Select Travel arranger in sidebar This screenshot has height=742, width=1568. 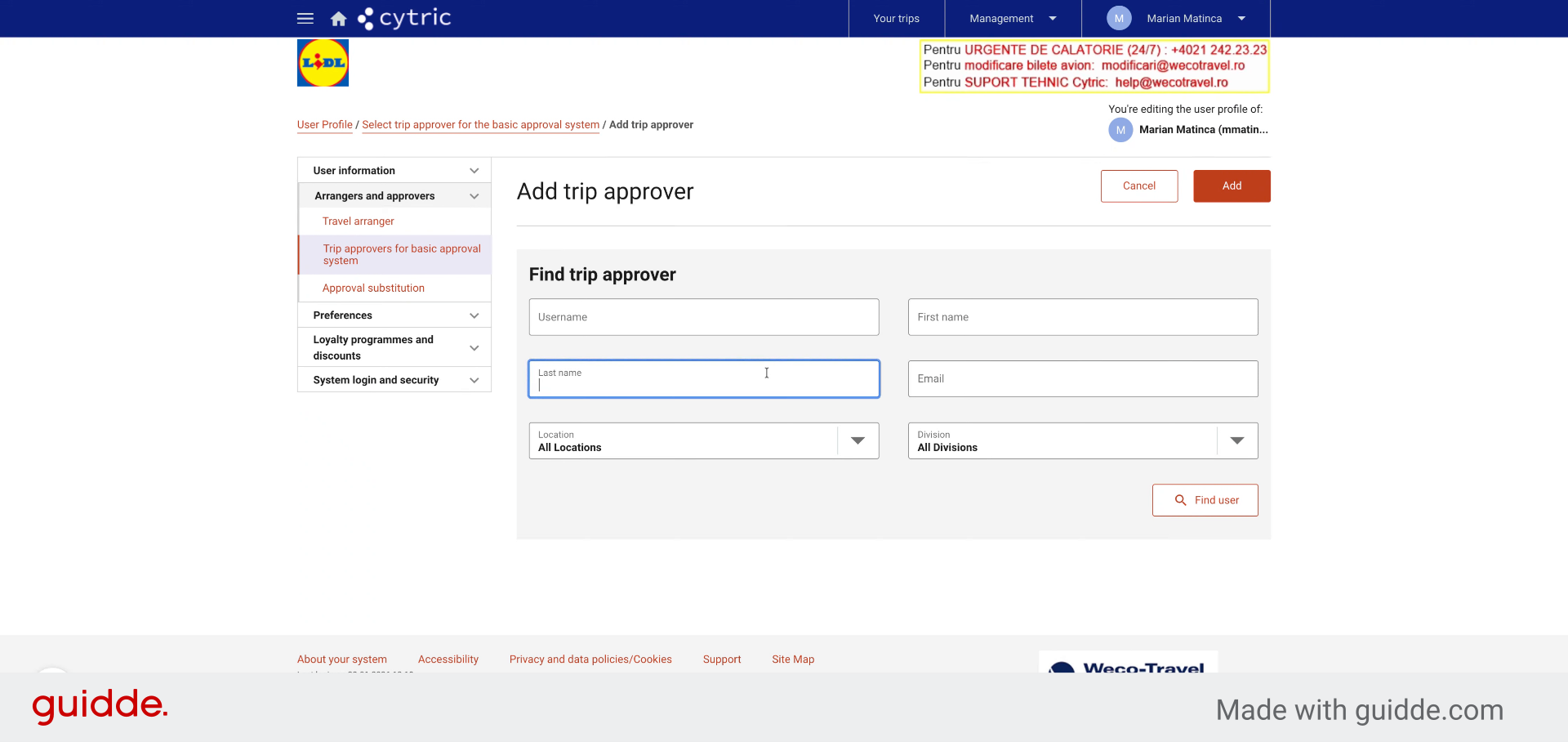click(358, 221)
